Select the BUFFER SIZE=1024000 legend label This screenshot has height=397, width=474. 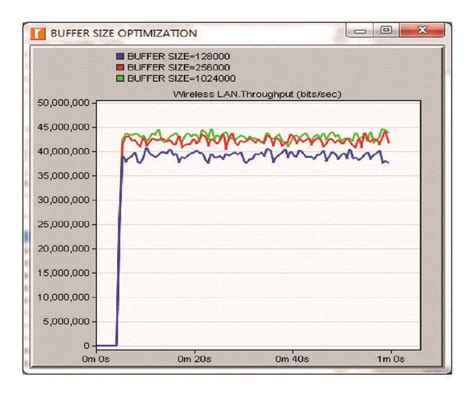182,79
